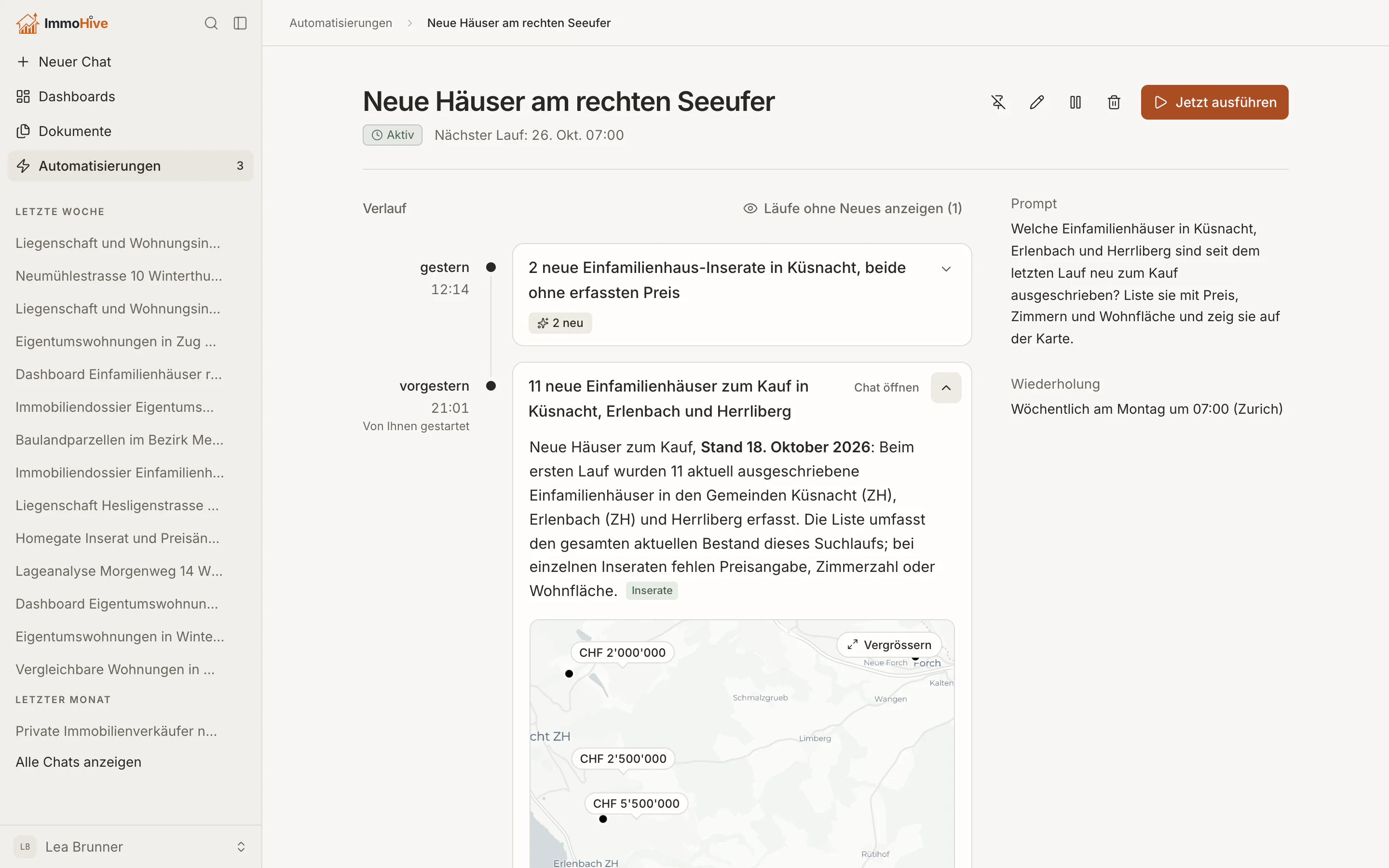Enlarge the map with Vergrössern
Image resolution: width=1389 pixels, height=868 pixels.
(x=889, y=645)
